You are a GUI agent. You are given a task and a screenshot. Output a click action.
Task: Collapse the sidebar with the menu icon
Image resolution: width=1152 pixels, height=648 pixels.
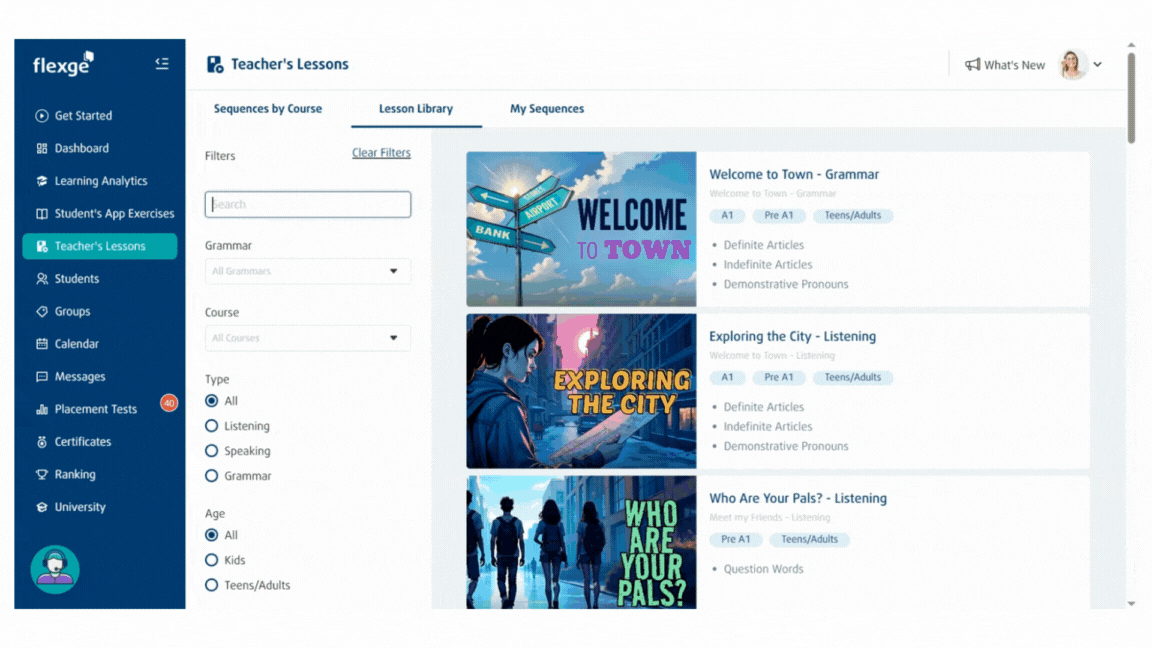pos(162,64)
